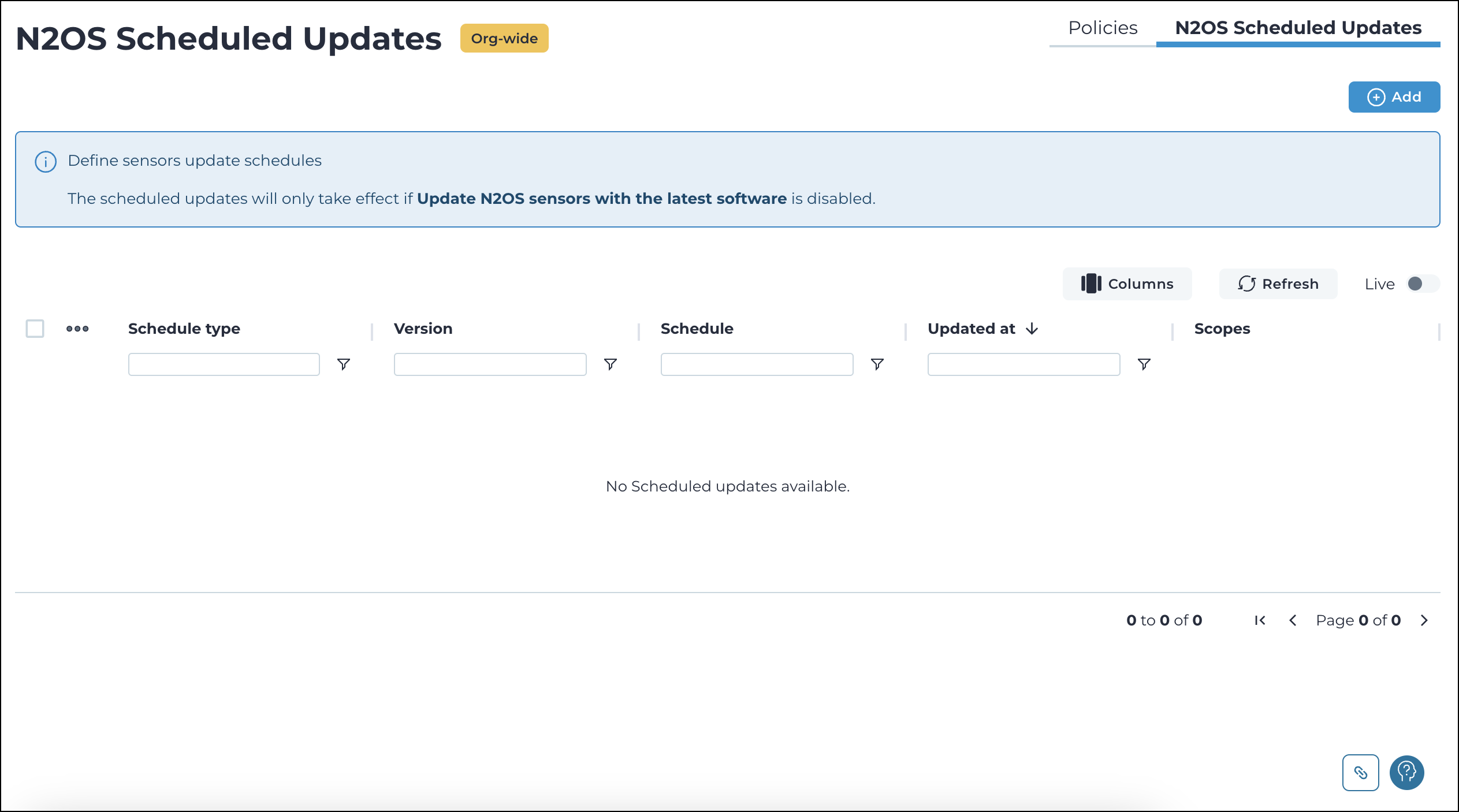Click the '0 to 0 of 0' row count
1459x812 pixels.
tap(1164, 620)
